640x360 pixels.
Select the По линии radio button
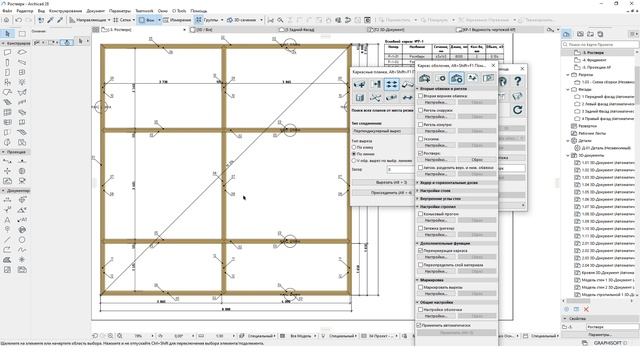pyautogui.click(x=354, y=154)
